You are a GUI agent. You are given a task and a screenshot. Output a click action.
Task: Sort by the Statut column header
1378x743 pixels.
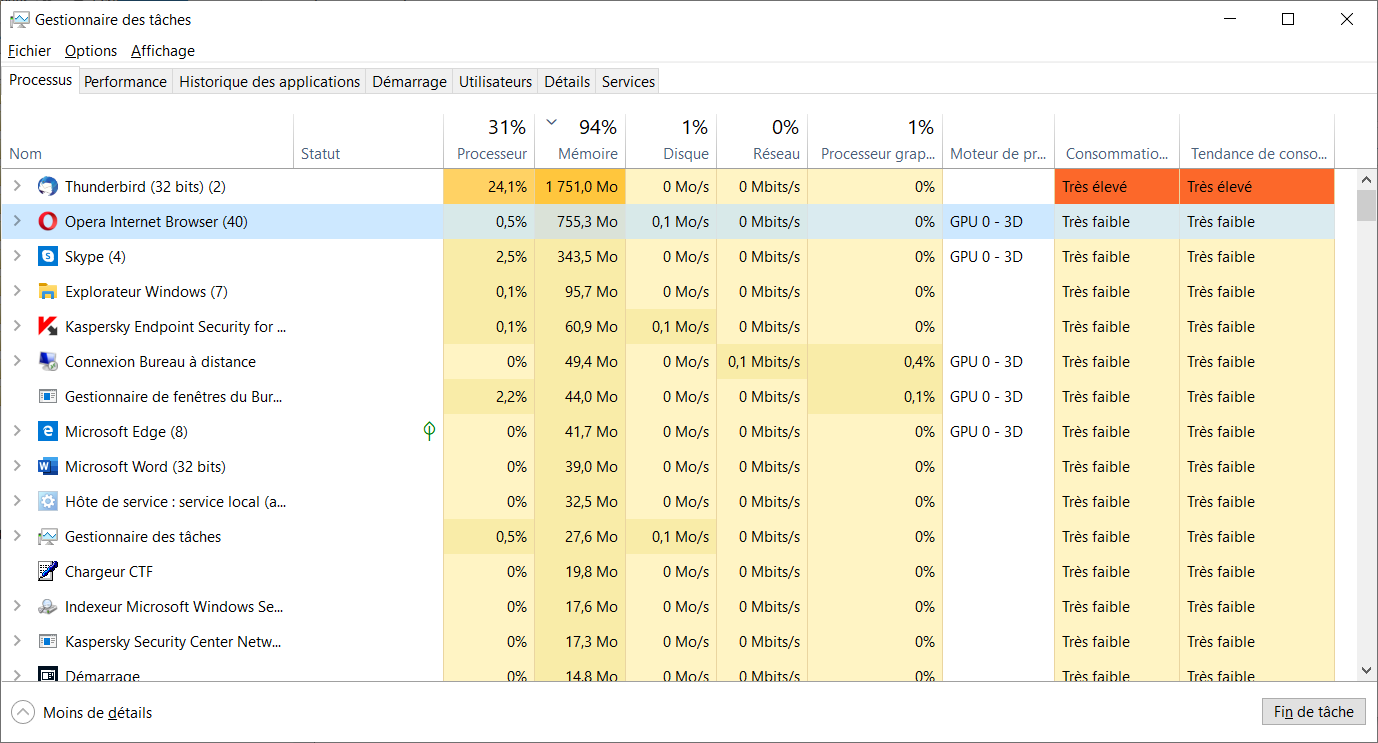pyautogui.click(x=368, y=141)
